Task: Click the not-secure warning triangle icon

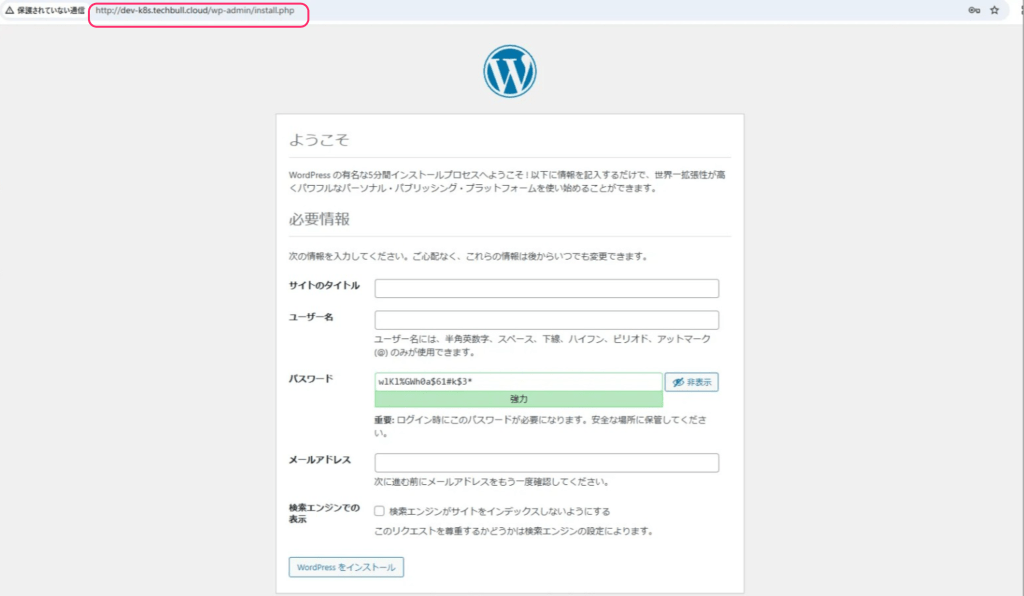Action: point(9,10)
